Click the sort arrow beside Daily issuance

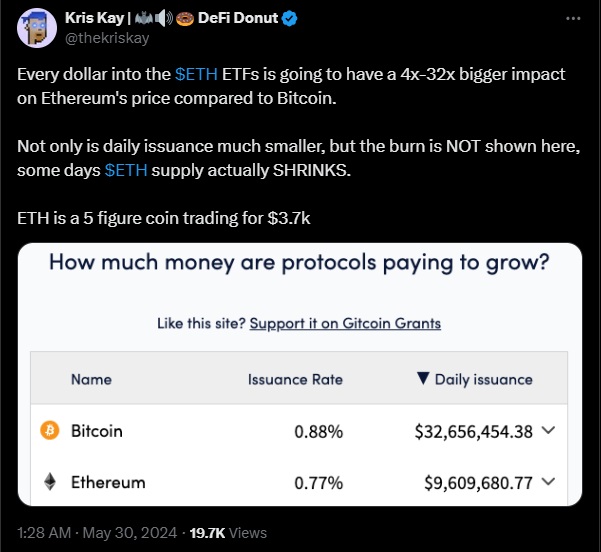(423, 379)
